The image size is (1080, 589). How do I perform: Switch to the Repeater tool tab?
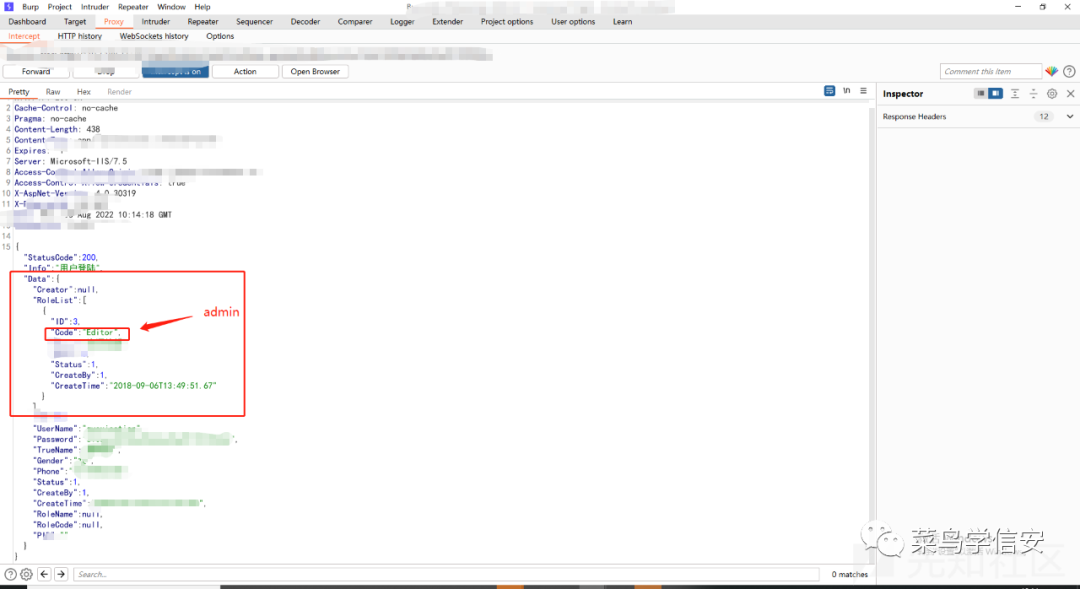(203, 21)
